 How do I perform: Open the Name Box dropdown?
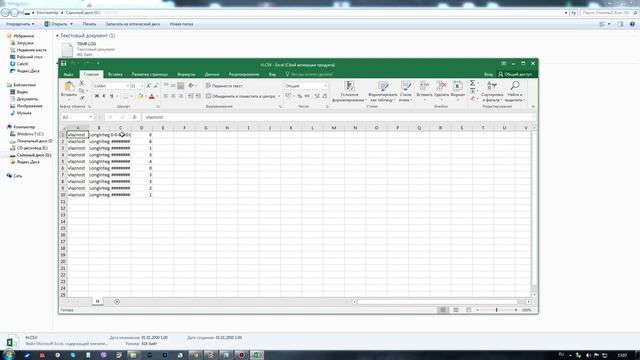[91, 117]
